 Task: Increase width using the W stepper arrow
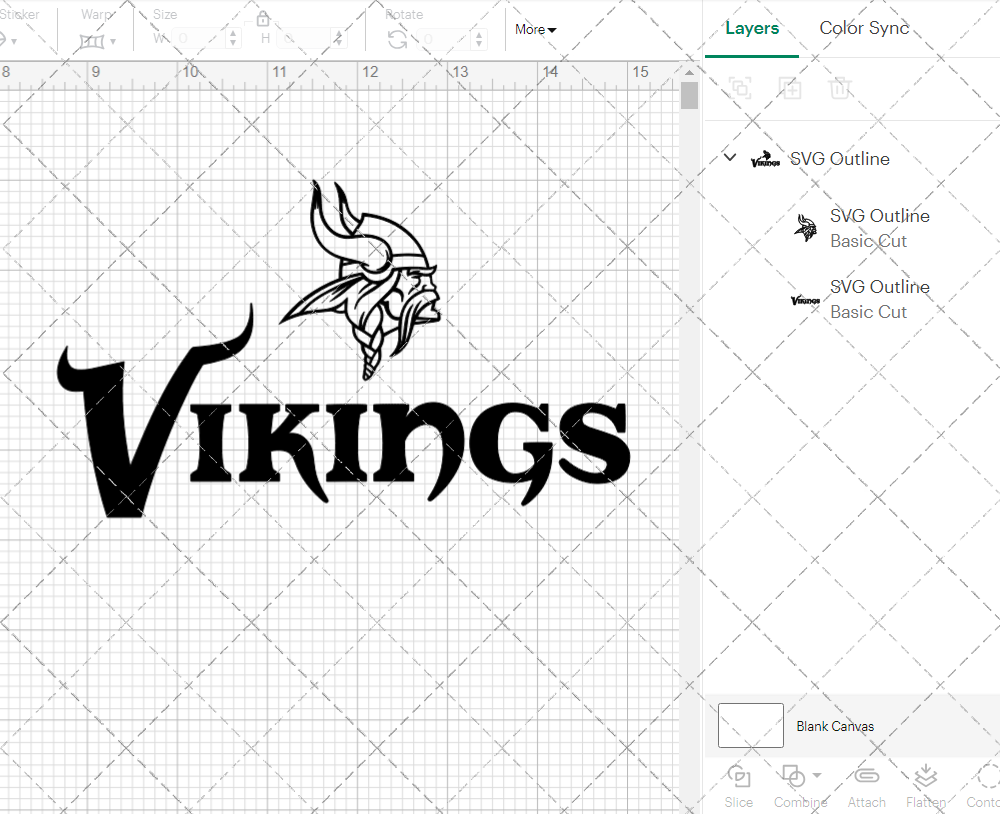click(x=232, y=32)
